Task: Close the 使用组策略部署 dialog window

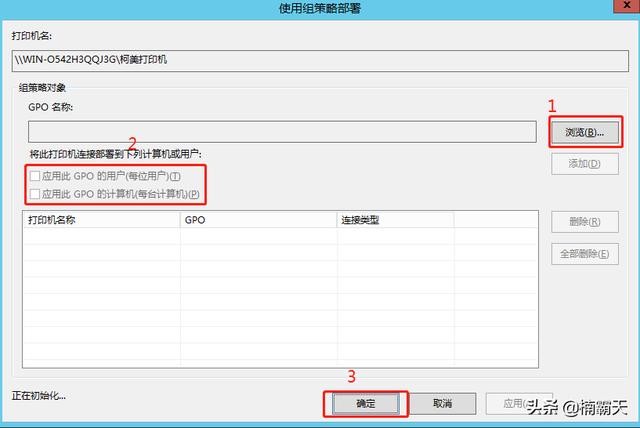Action: [x=627, y=6]
